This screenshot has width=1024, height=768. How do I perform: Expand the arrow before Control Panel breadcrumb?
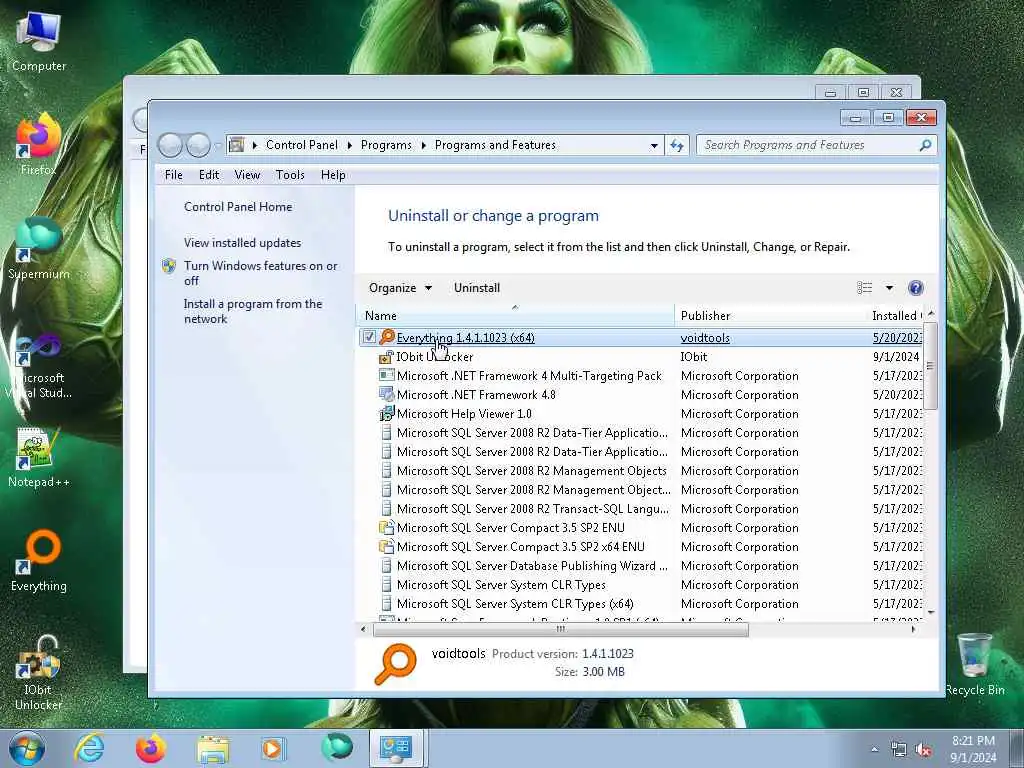click(x=255, y=145)
